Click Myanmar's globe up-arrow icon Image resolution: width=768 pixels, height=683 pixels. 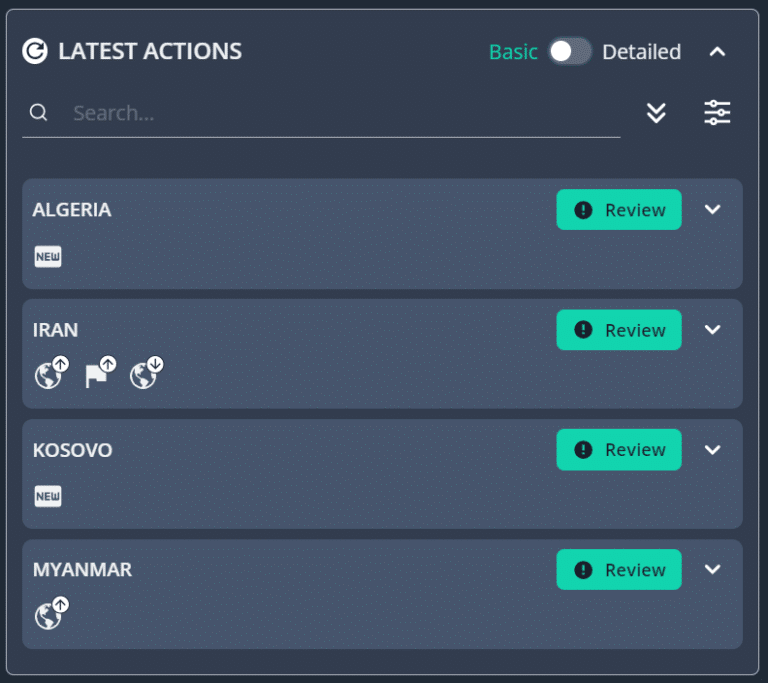point(51,613)
